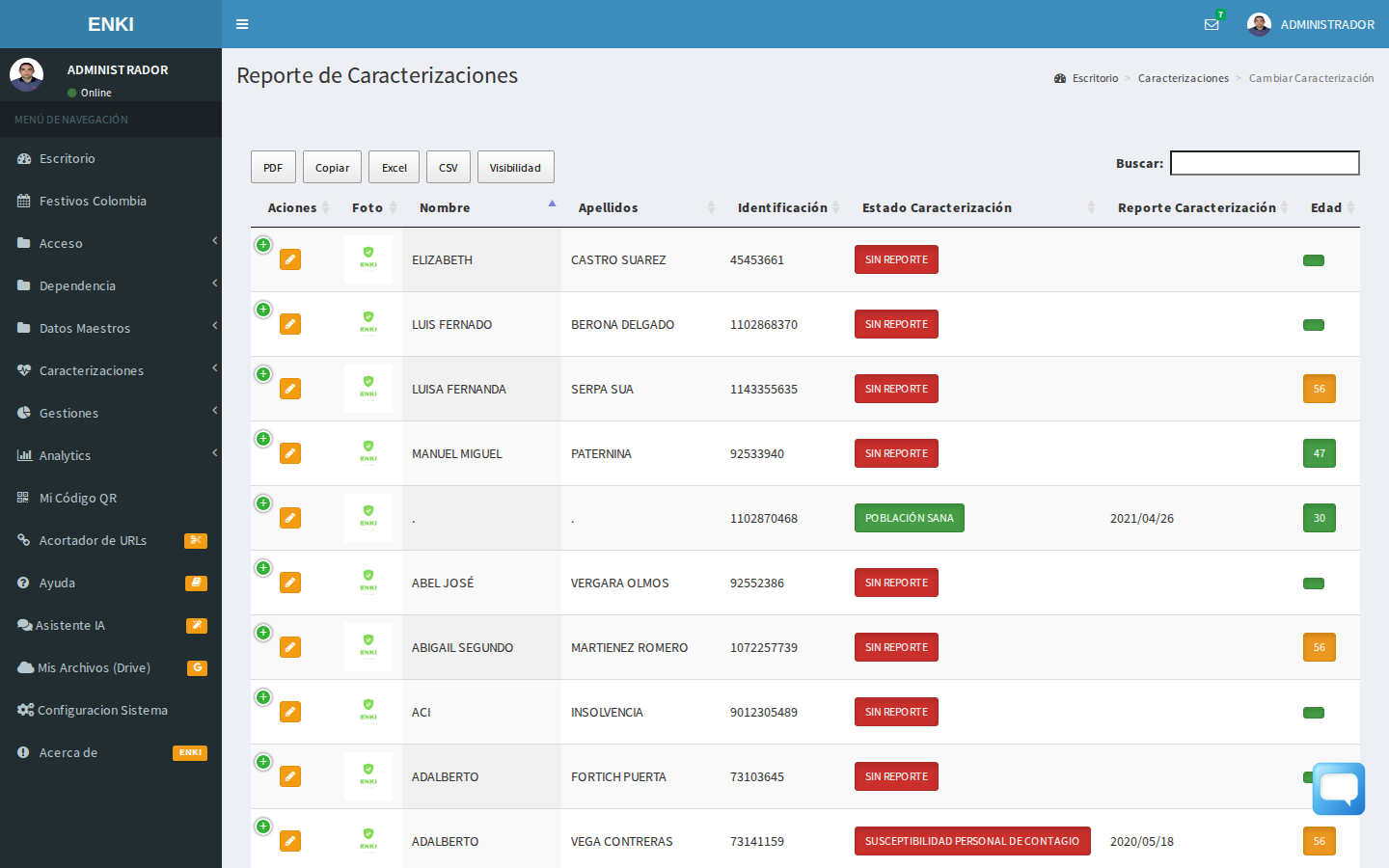This screenshot has height=868, width=1389.
Task: Open Mi Código QR from the sidebar
Action: (111, 498)
